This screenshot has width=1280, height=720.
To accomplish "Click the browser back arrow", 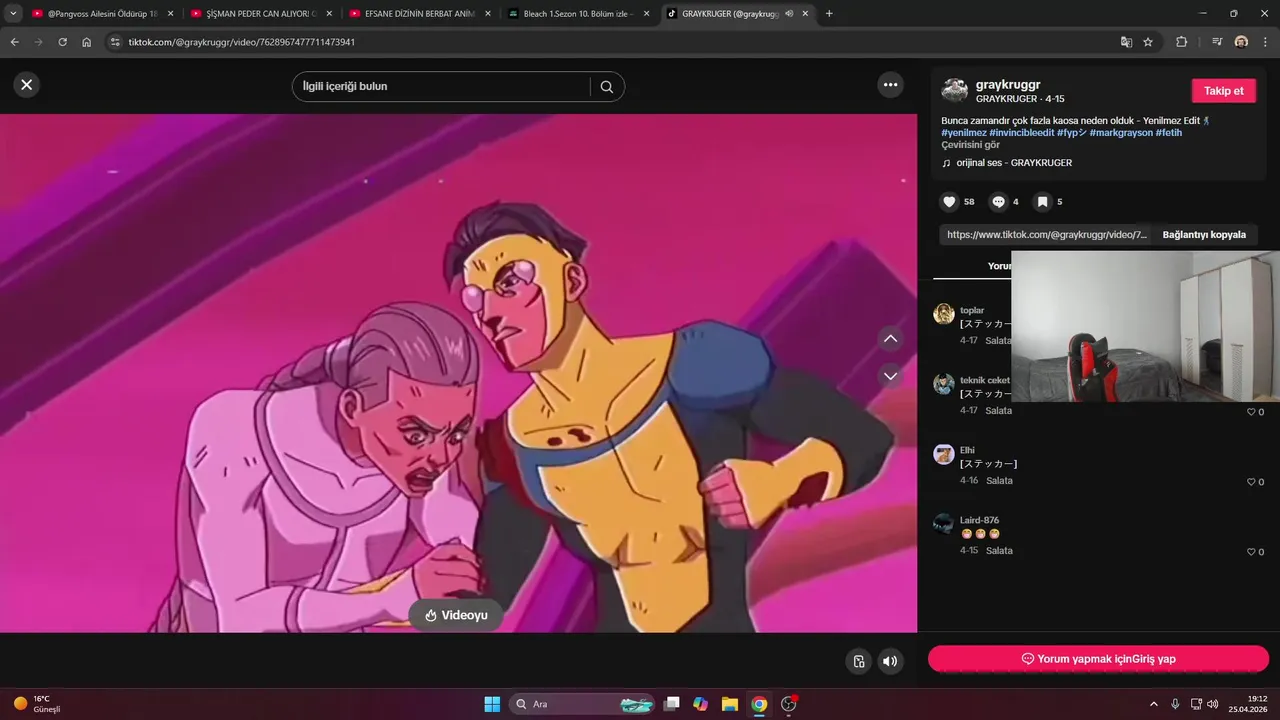I will 15,42.
